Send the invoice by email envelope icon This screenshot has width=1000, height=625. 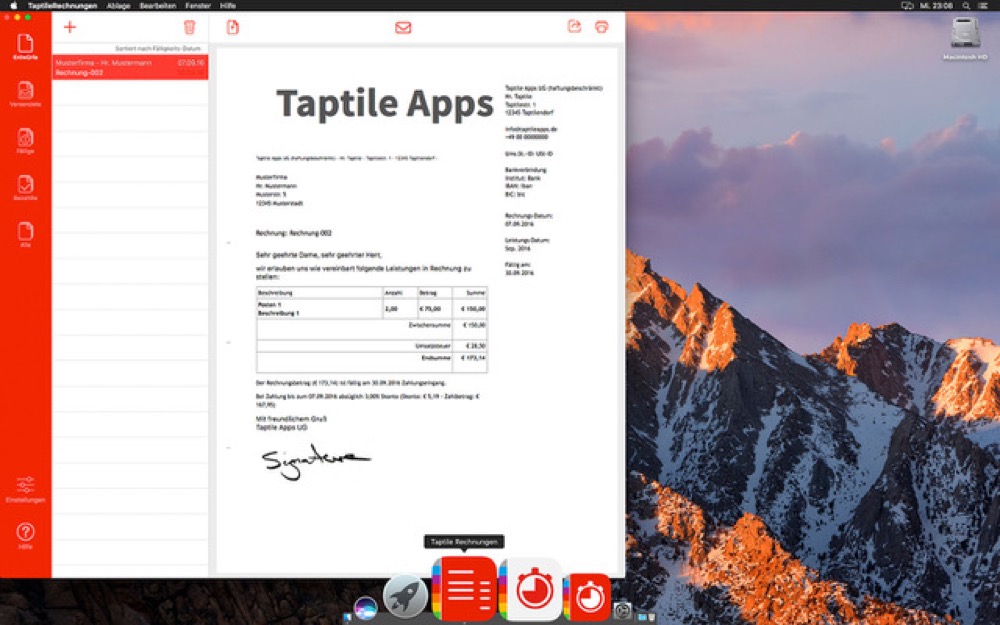pyautogui.click(x=403, y=27)
